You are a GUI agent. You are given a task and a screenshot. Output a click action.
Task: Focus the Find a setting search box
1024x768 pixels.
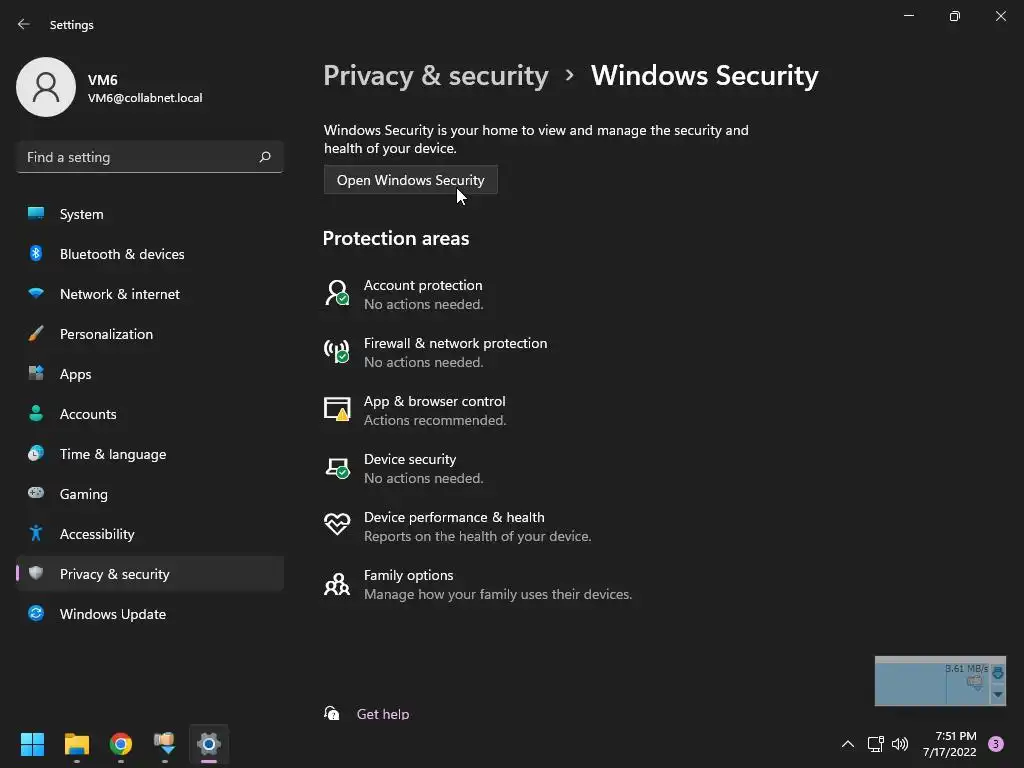138,157
